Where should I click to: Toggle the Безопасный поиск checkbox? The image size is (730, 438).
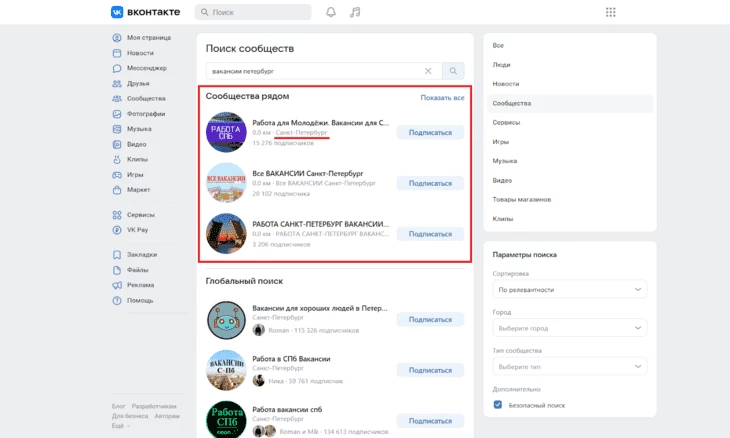coord(498,404)
